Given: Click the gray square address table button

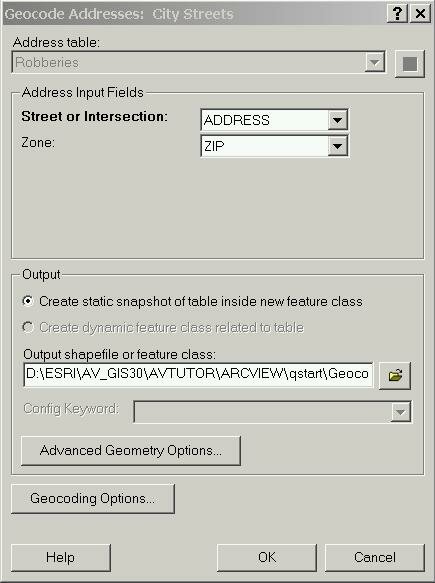Looking at the screenshot, I should click(410, 64).
